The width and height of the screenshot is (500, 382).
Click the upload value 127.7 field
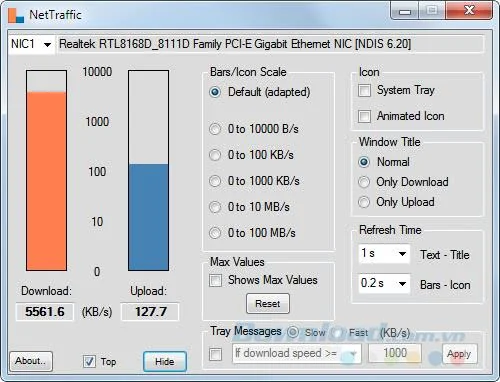tap(150, 312)
